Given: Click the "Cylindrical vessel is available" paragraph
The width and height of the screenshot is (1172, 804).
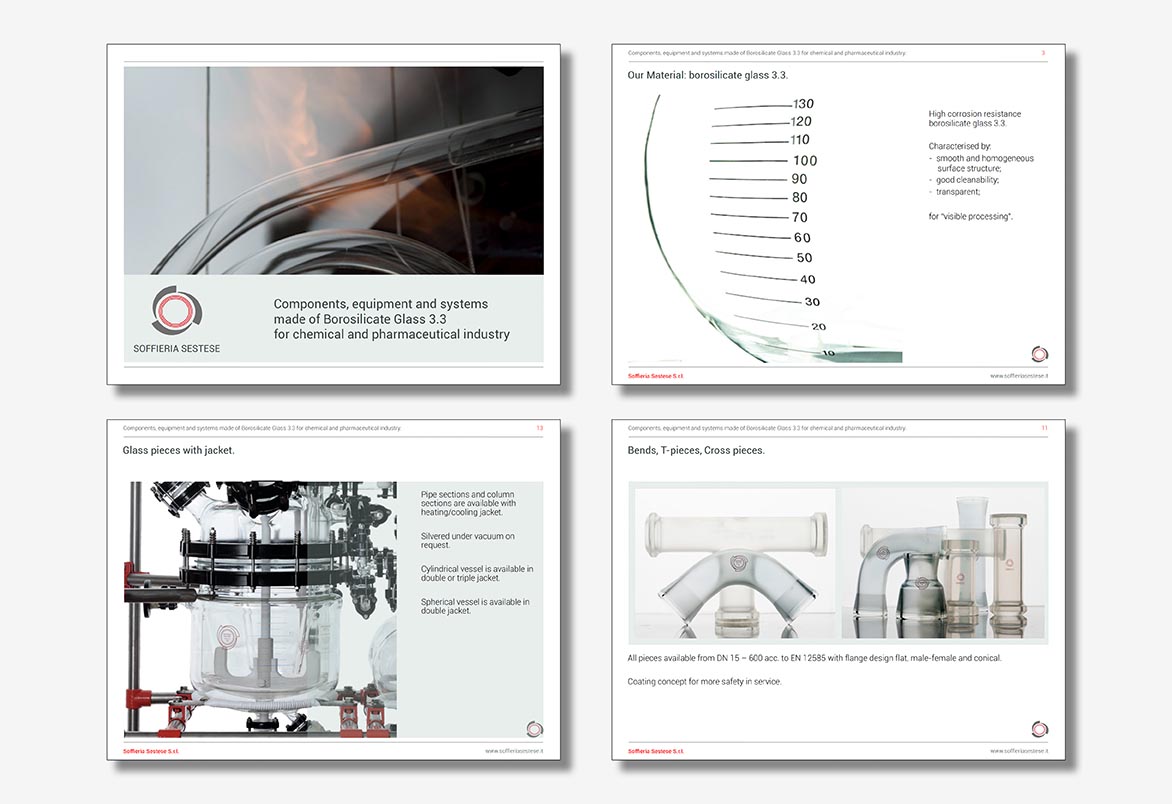Looking at the screenshot, I should click(x=477, y=573).
